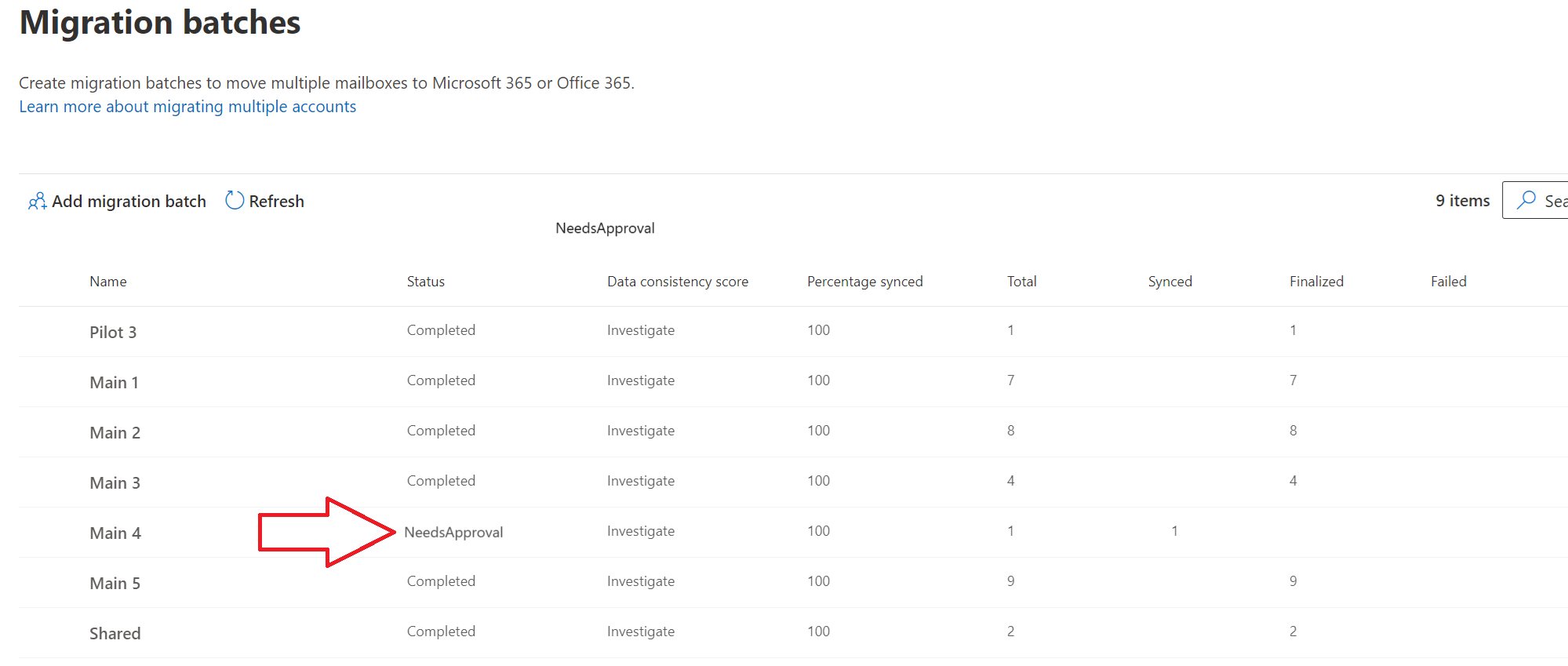Open the Main 4 batch
This screenshot has width=1568, height=666.
click(115, 533)
